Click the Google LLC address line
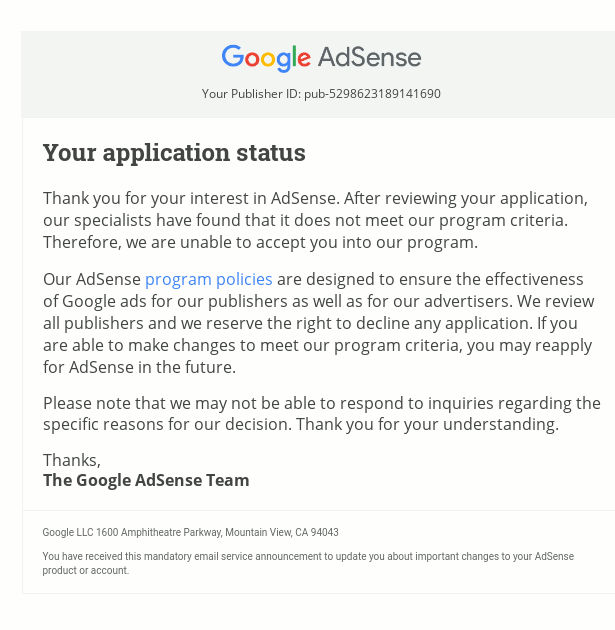615x630 pixels. coord(190,532)
